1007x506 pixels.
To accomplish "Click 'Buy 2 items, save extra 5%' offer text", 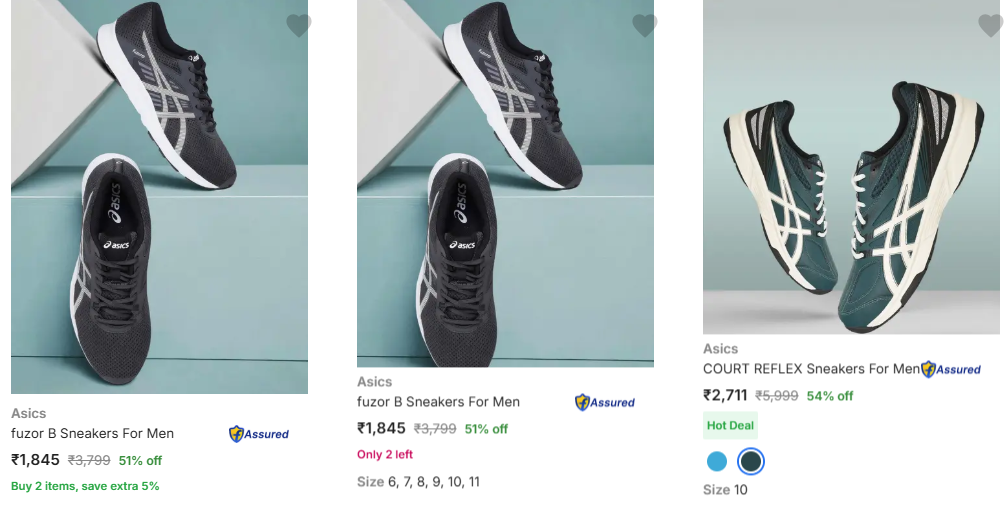I will 85,486.
